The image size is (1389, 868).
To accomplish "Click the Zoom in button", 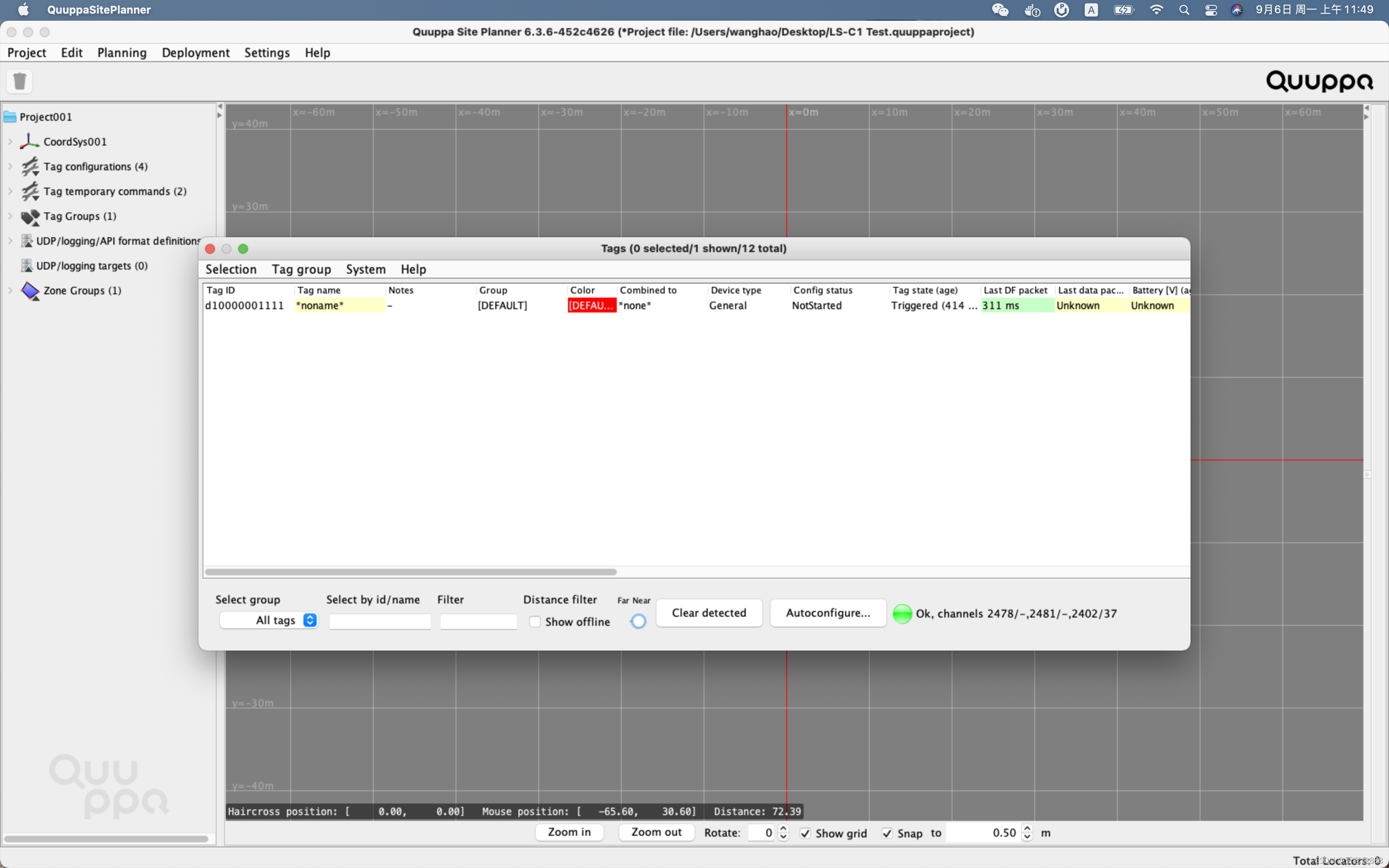I will 569,832.
